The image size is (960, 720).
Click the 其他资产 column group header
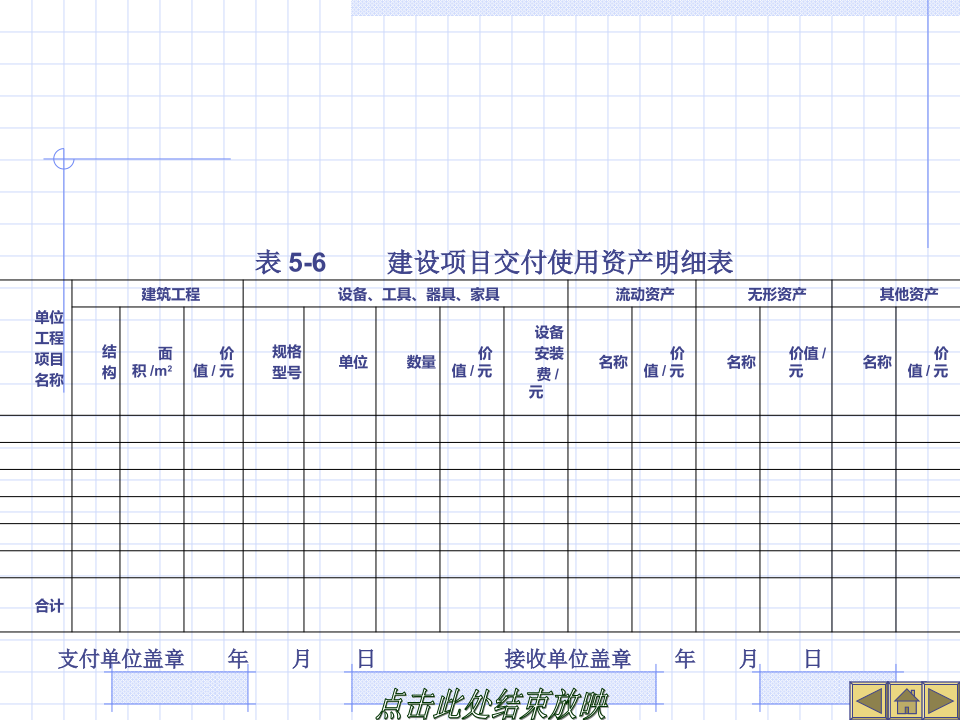[909, 294]
